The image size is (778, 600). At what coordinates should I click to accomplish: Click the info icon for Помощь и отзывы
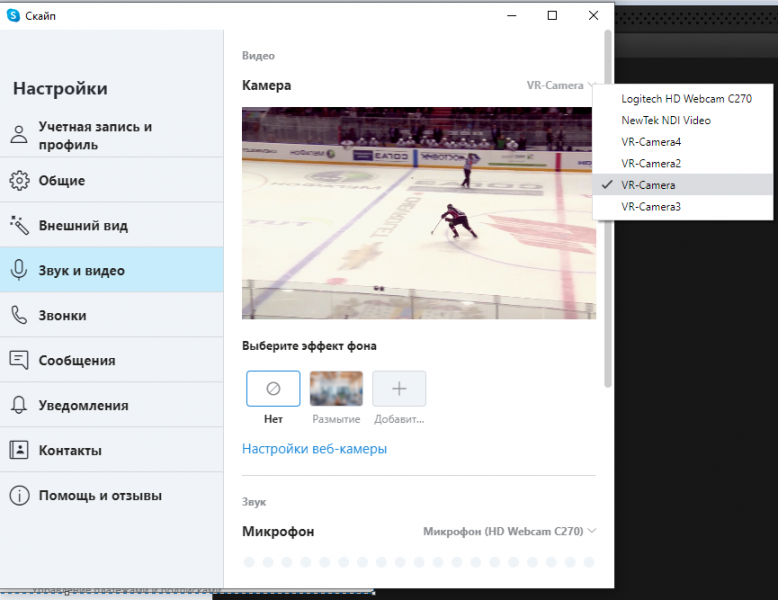(19, 495)
